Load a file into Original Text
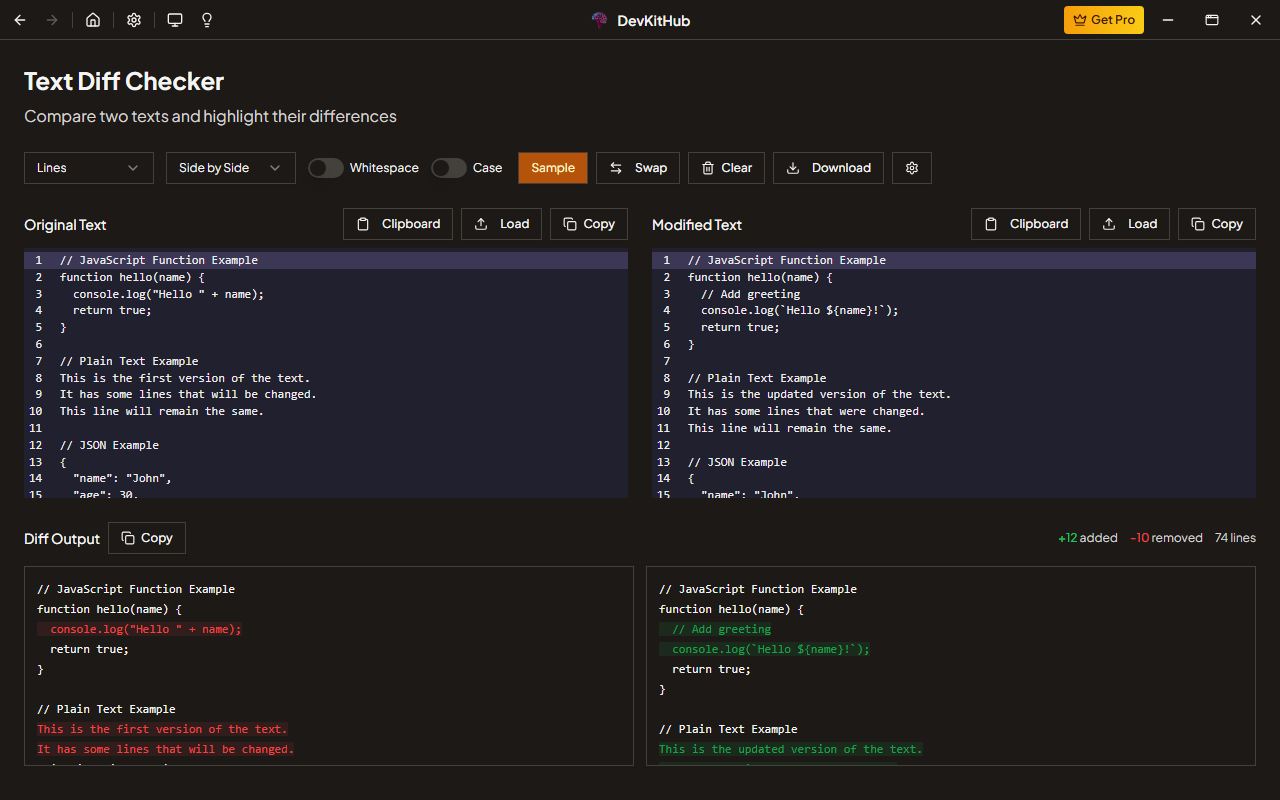1280x800 pixels. click(x=502, y=224)
